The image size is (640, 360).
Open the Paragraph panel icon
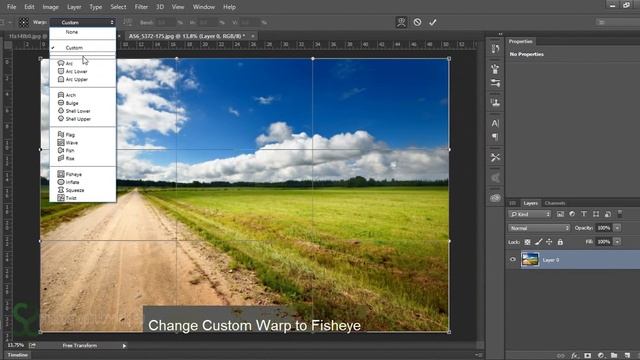coord(495,137)
